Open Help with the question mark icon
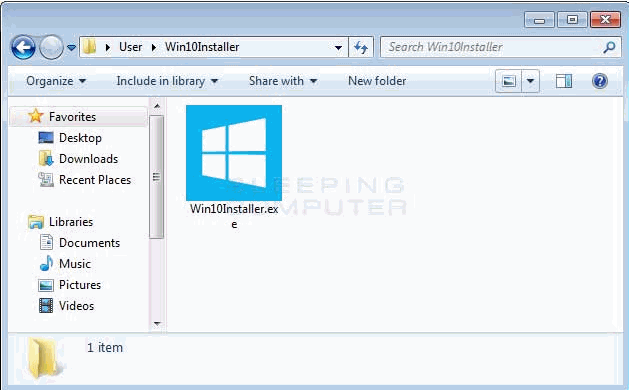 click(600, 81)
